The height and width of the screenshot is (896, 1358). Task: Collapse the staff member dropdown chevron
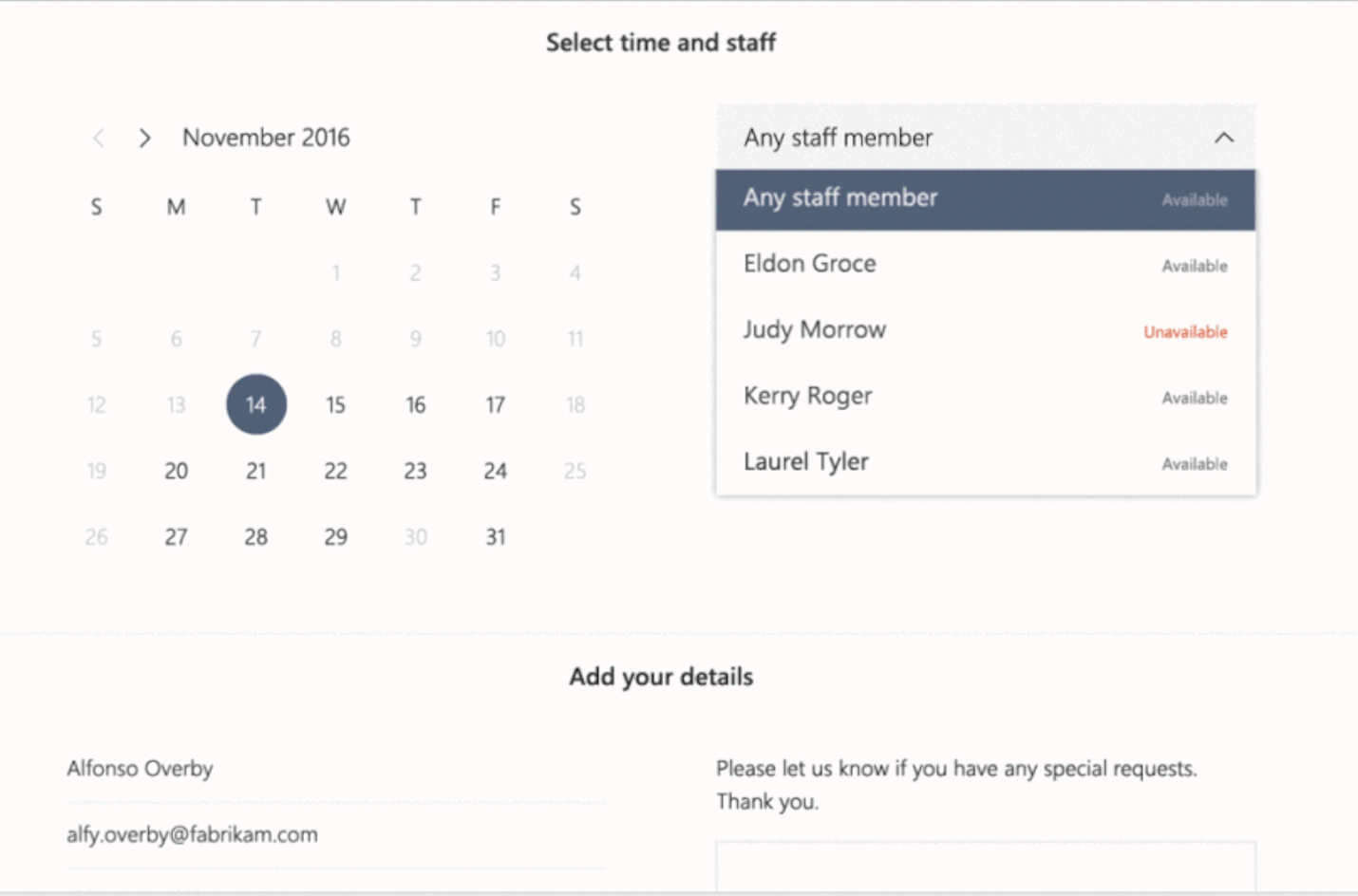[1224, 138]
